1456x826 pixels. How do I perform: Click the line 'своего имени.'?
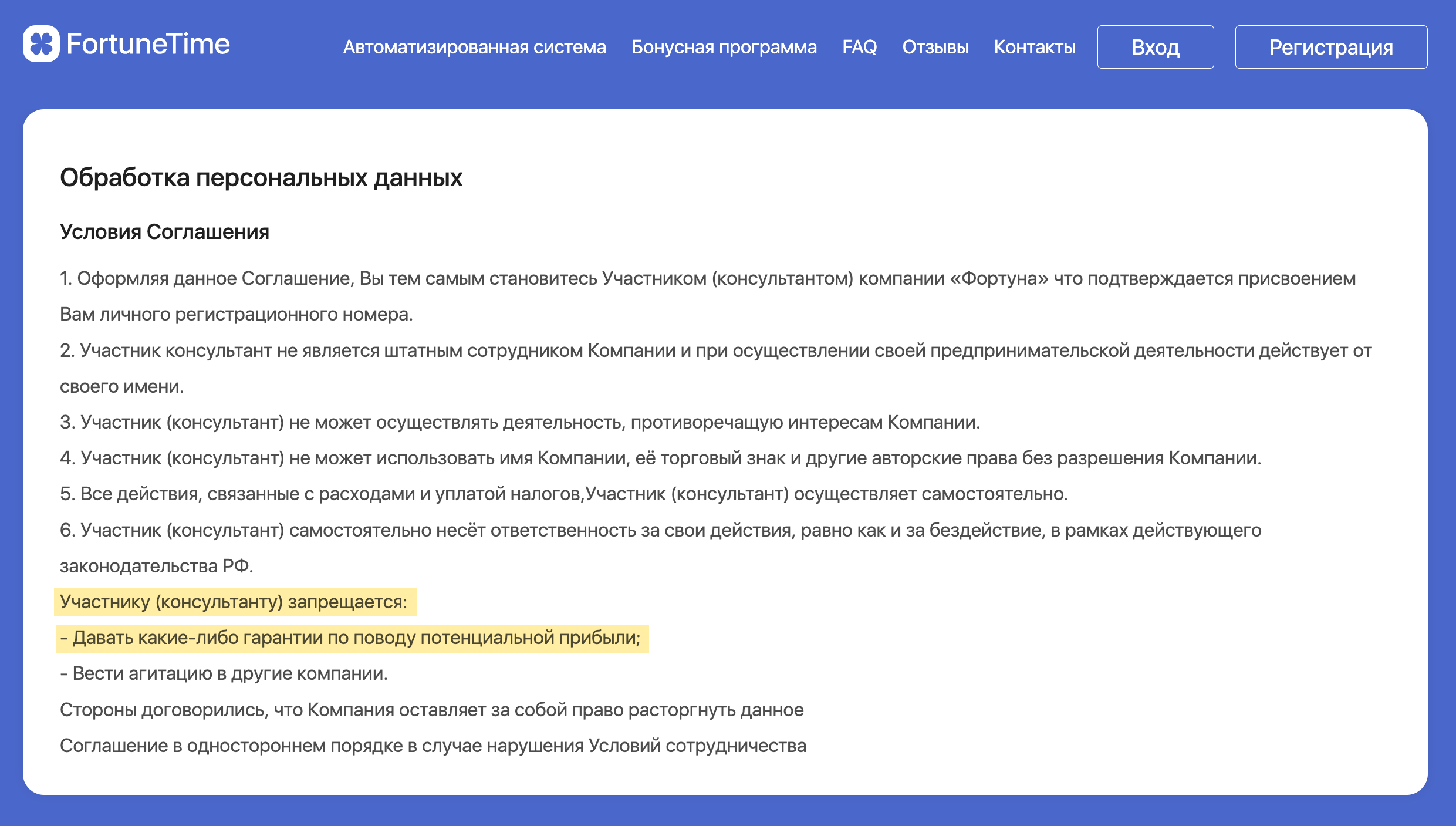pyautogui.click(x=122, y=386)
